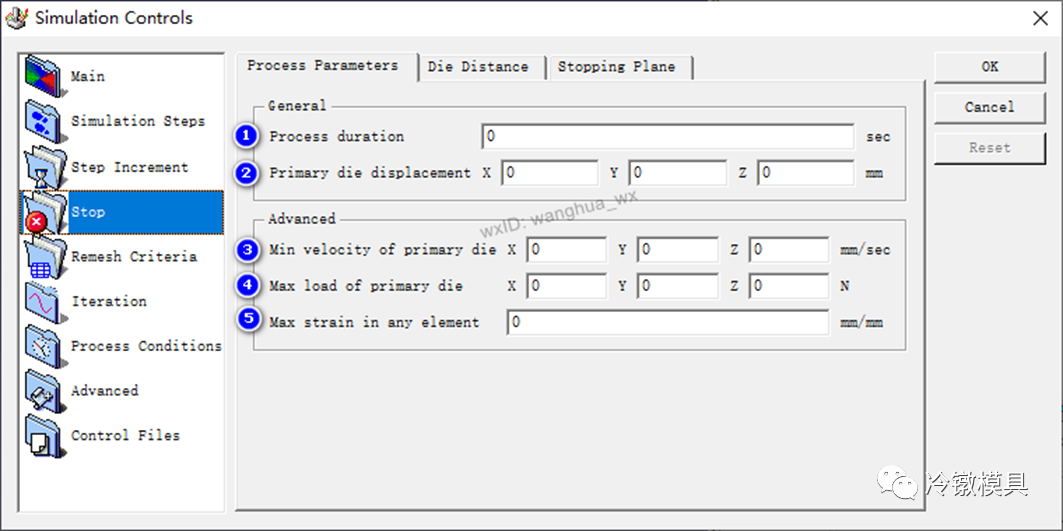Click Min velocity of primary die Y field
The image size is (1063, 531).
(678, 249)
